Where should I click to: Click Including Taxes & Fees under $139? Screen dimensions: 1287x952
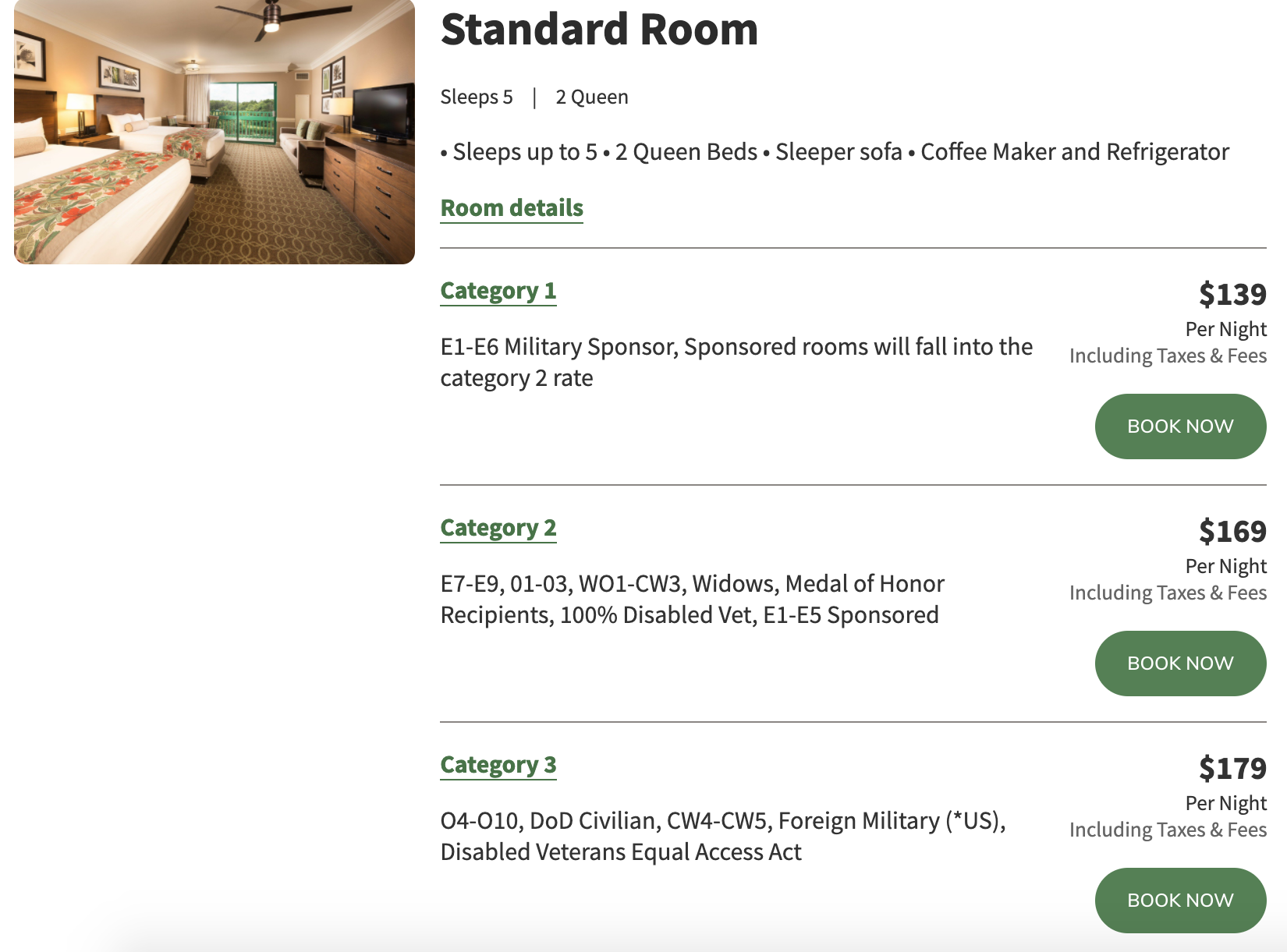point(1168,356)
